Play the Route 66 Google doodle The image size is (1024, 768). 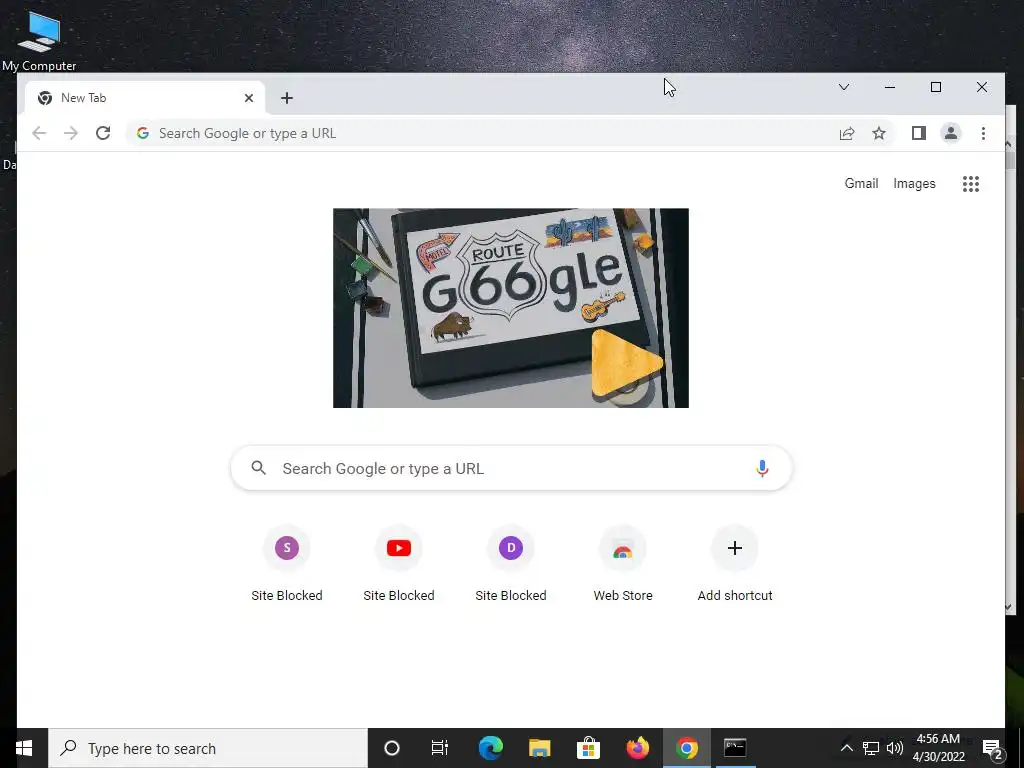(626, 362)
